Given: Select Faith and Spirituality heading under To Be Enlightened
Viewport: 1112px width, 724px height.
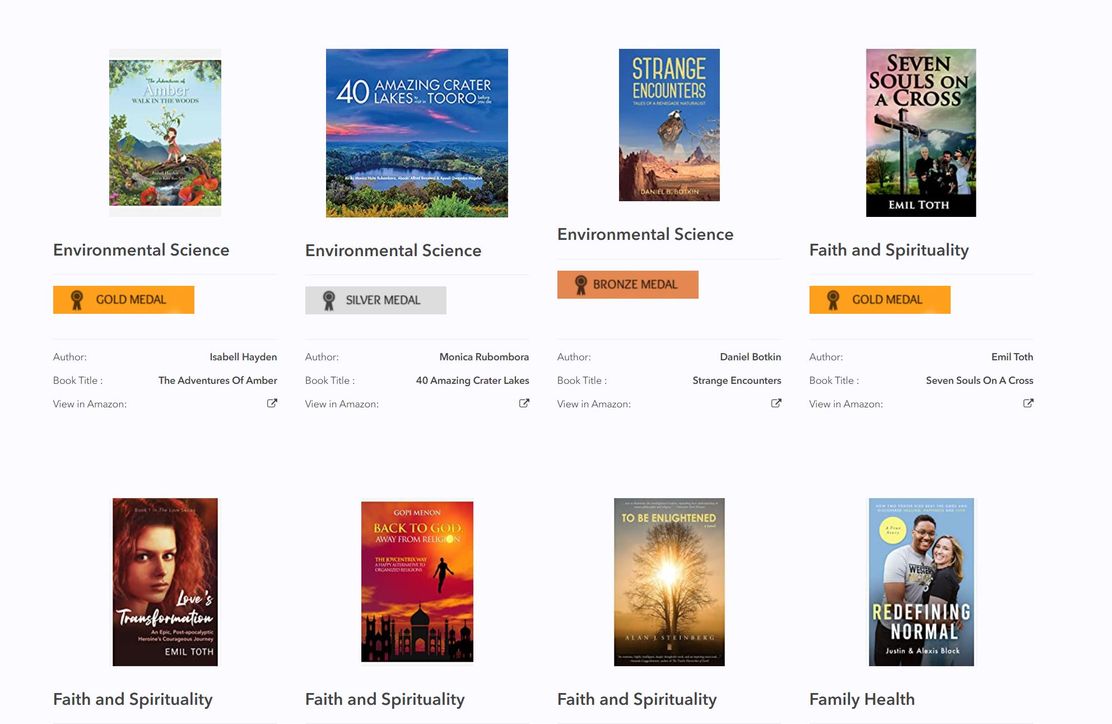Looking at the screenshot, I should (637, 699).
